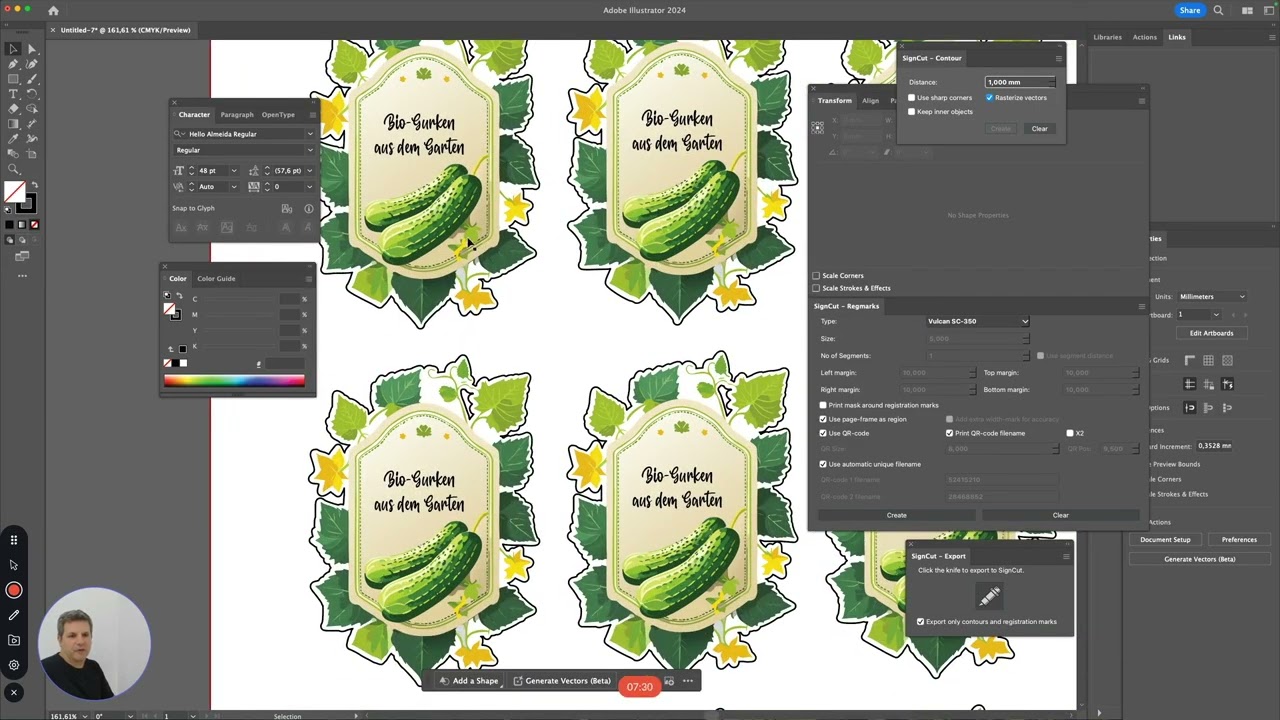Image resolution: width=1280 pixels, height=720 pixels.
Task: Open the Hello Almeida Regular font dropdown
Action: click(x=310, y=134)
